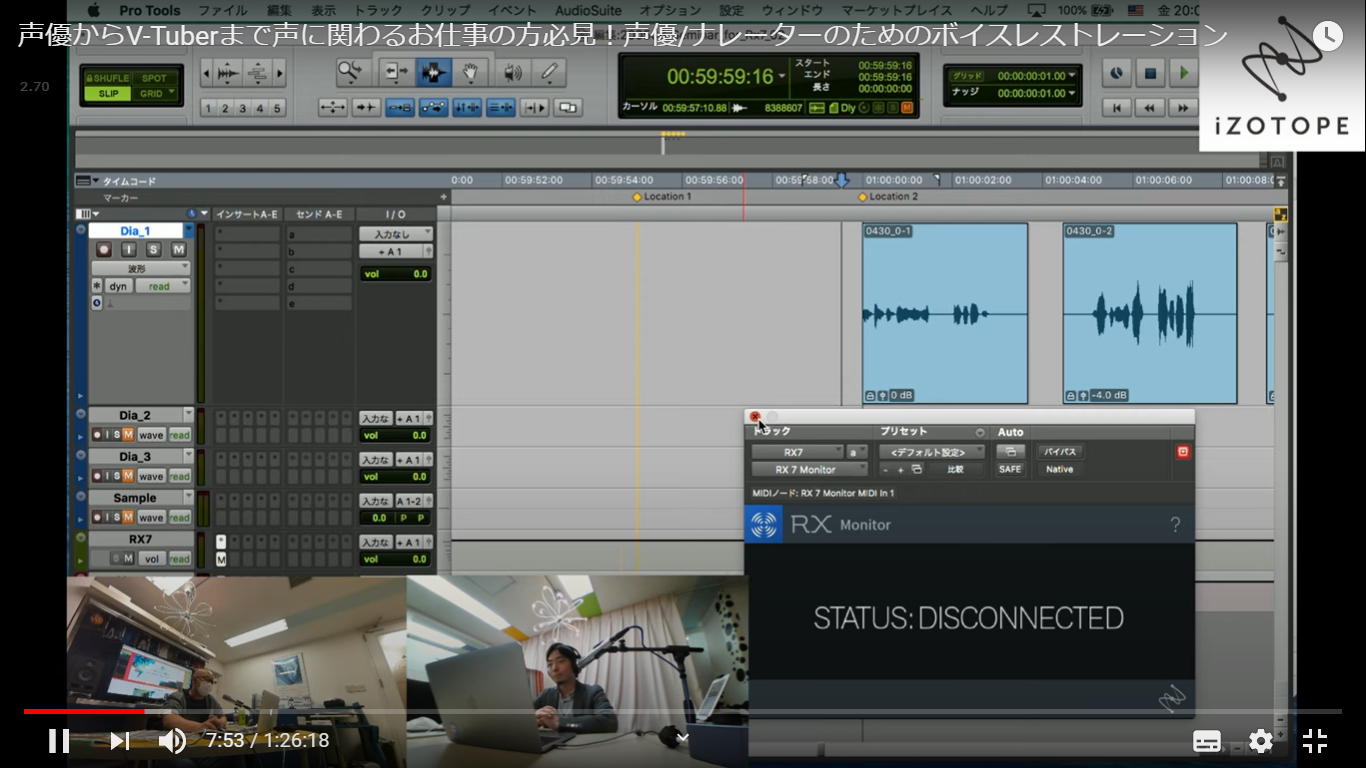The height and width of the screenshot is (768, 1366).
Task: Toggle the SAFE automation button
Action: click(1010, 469)
